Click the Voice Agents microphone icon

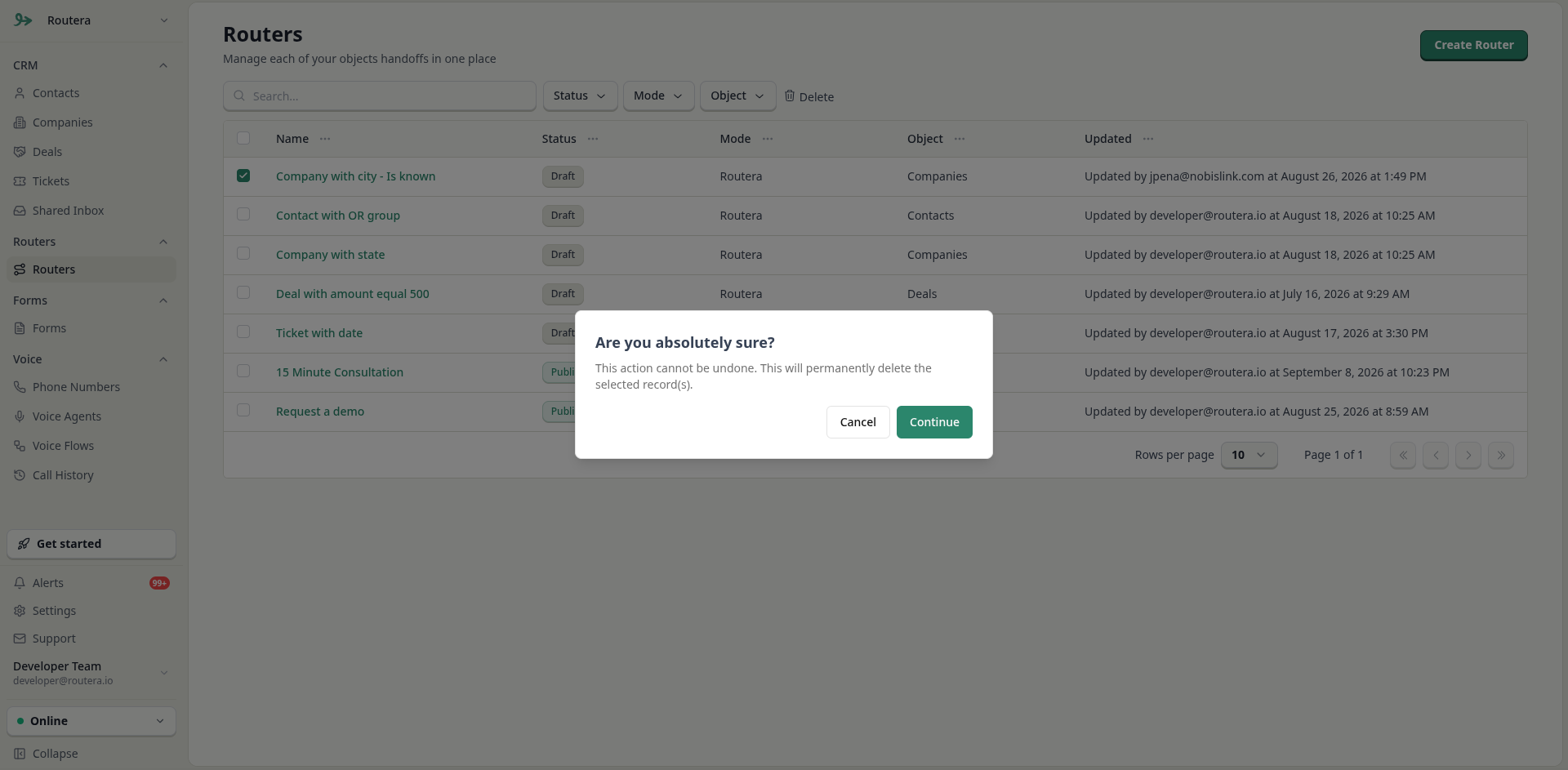pos(20,416)
